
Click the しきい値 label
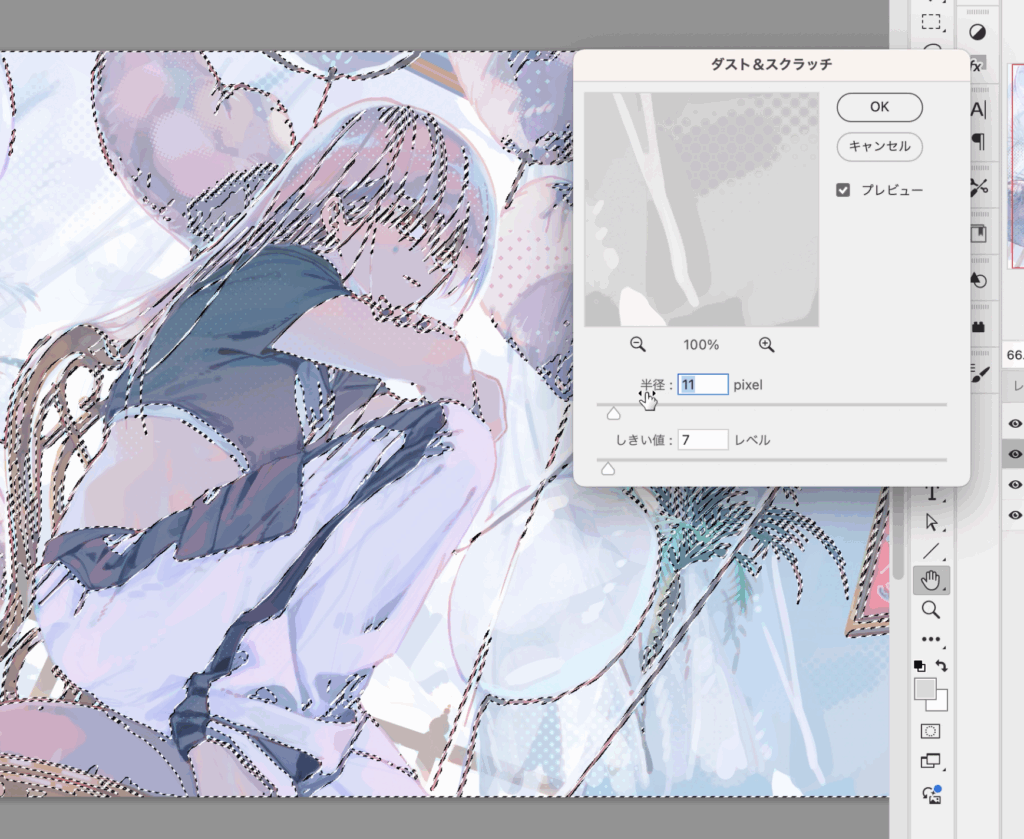[644, 440]
